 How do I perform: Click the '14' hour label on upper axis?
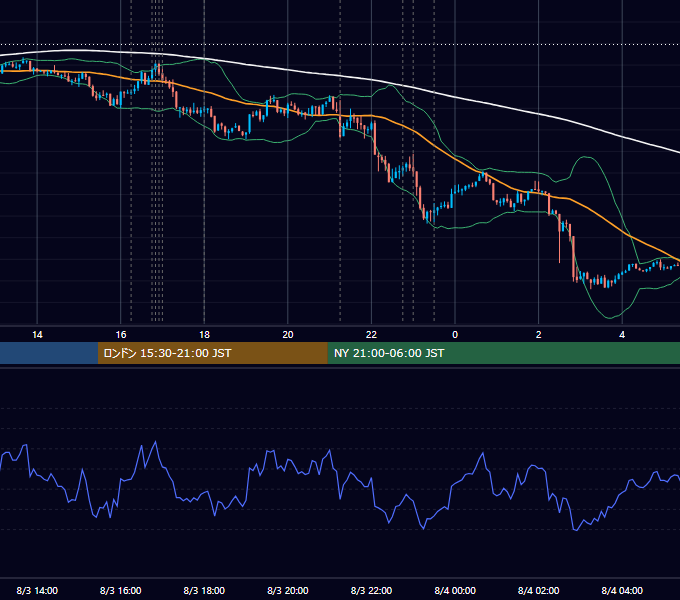point(37,335)
